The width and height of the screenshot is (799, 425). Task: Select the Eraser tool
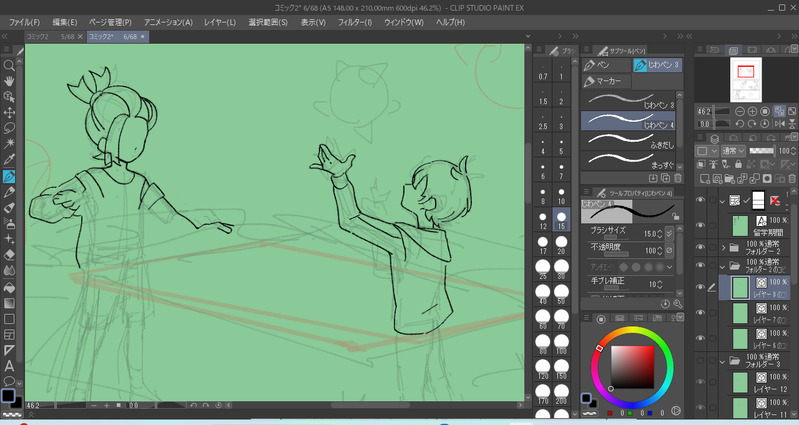pyautogui.click(x=9, y=255)
